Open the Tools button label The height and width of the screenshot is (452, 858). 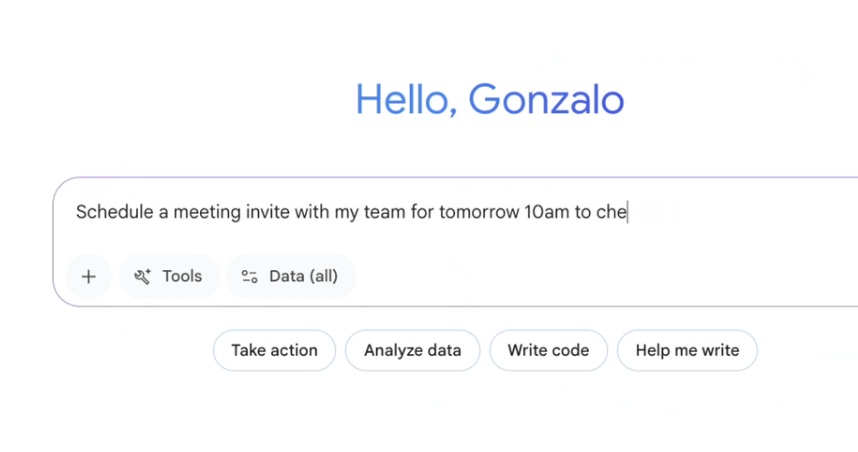click(182, 276)
